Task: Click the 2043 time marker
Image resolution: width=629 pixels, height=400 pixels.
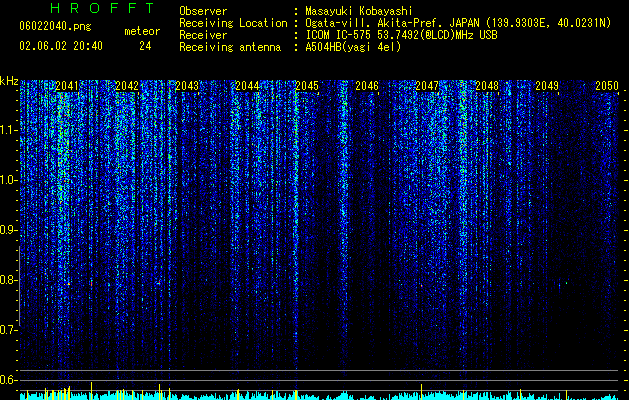Action: pyautogui.click(x=187, y=86)
